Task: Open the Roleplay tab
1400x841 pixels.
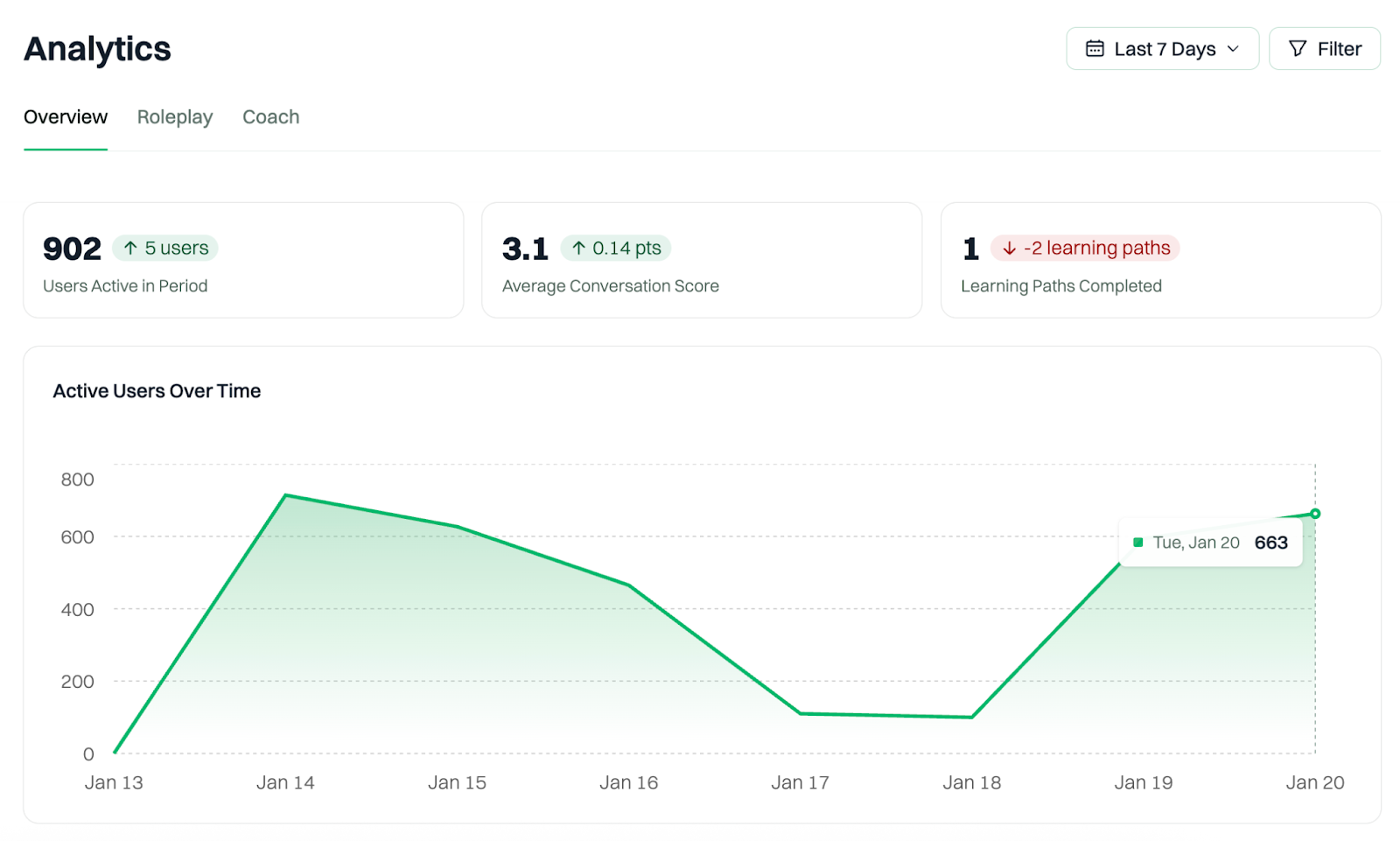Action: pos(175,117)
